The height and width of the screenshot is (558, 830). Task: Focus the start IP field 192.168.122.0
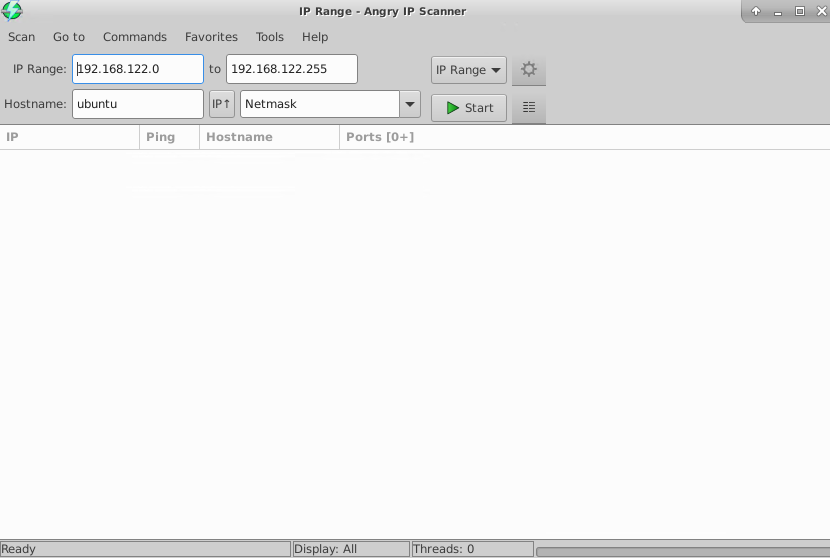pos(138,69)
